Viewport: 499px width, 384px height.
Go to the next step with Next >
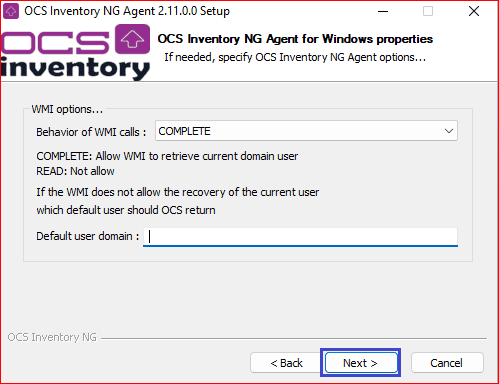pyautogui.click(x=361, y=363)
